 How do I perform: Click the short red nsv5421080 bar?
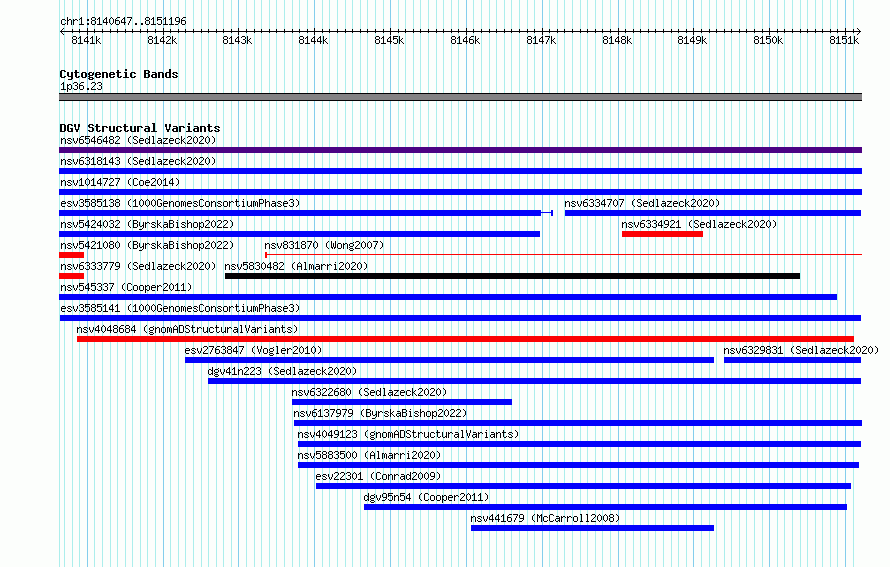pos(72,255)
